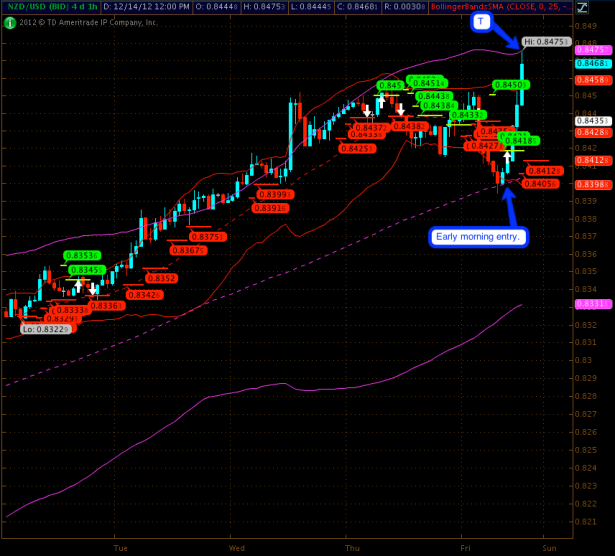Click the green 0.8353 signal label

[x=85, y=255]
